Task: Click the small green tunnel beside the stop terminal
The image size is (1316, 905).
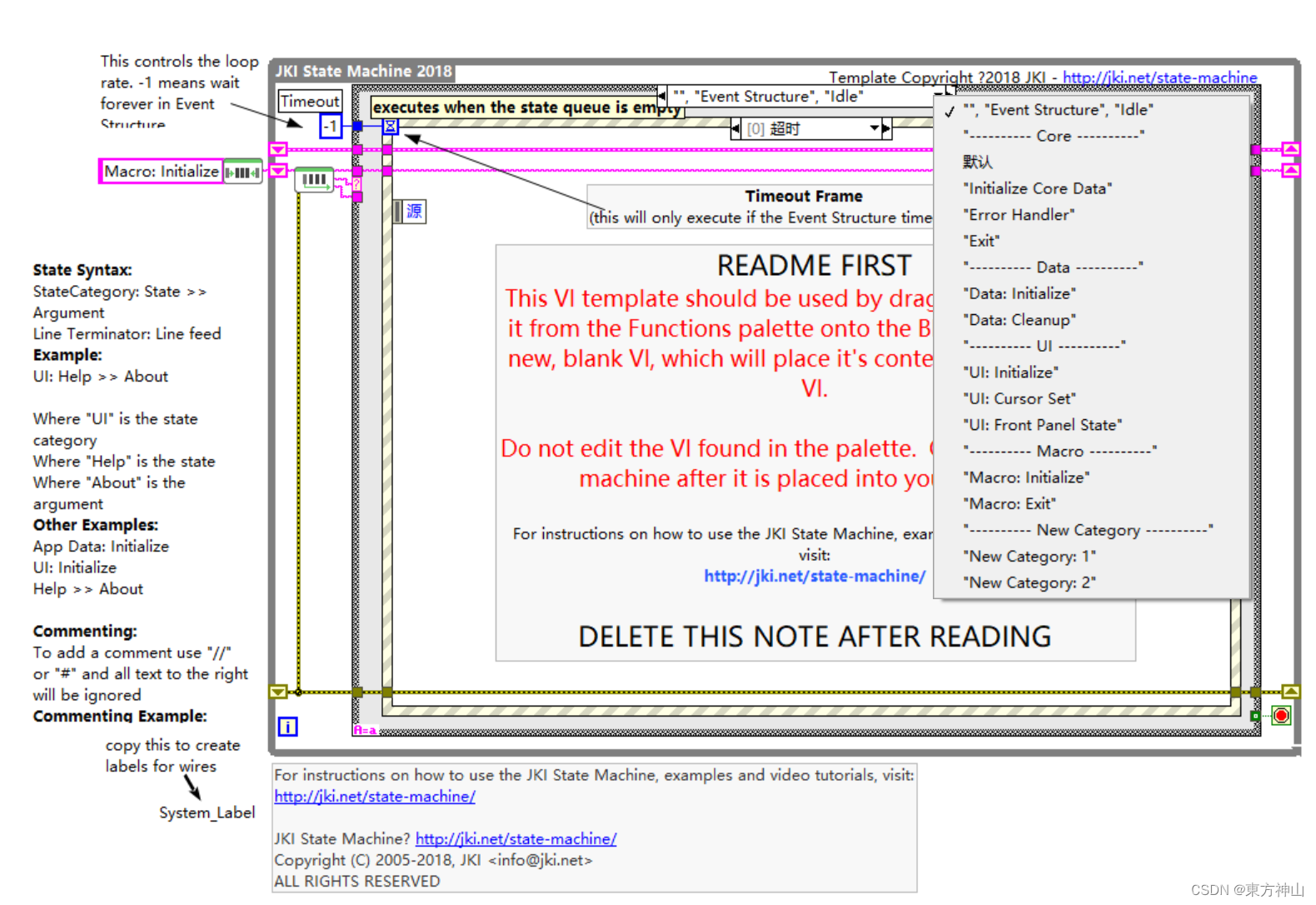Action: (x=1255, y=716)
